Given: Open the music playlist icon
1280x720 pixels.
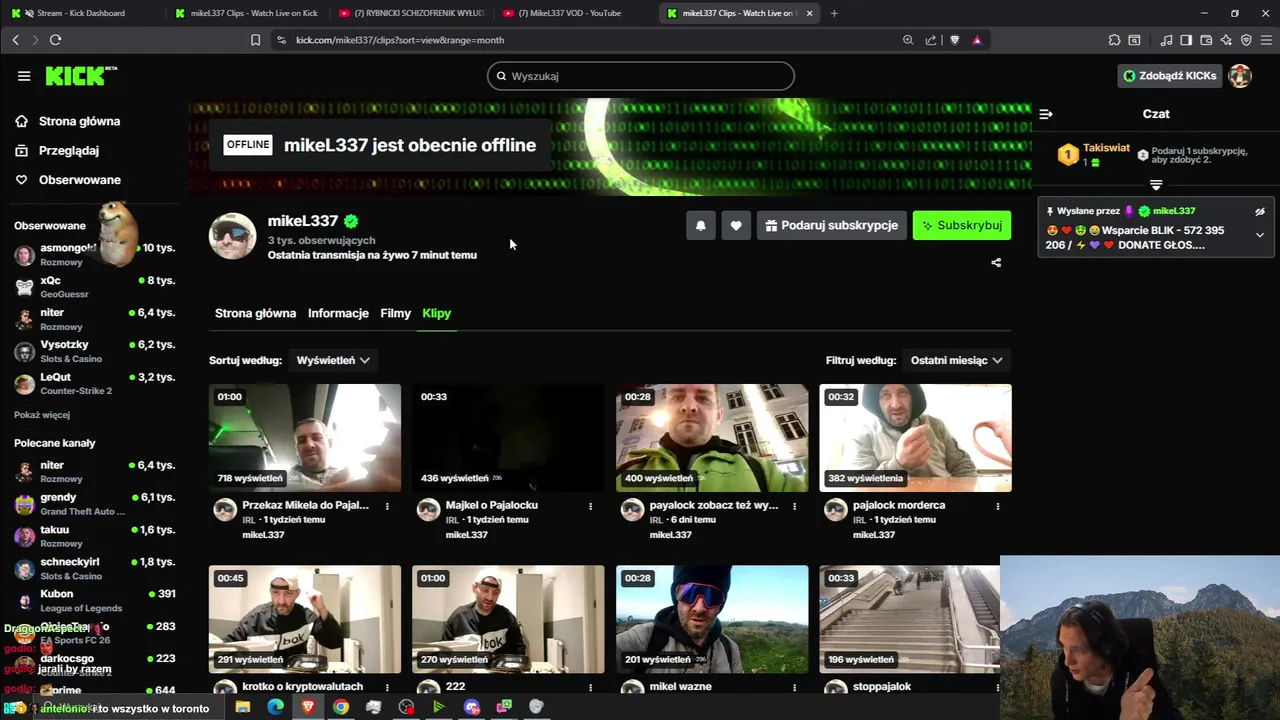Looking at the screenshot, I should pos(1166,40).
